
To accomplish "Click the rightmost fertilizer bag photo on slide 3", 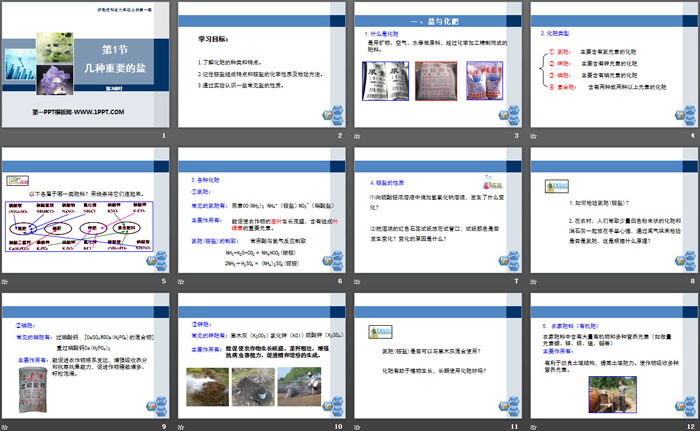I will click(489, 84).
